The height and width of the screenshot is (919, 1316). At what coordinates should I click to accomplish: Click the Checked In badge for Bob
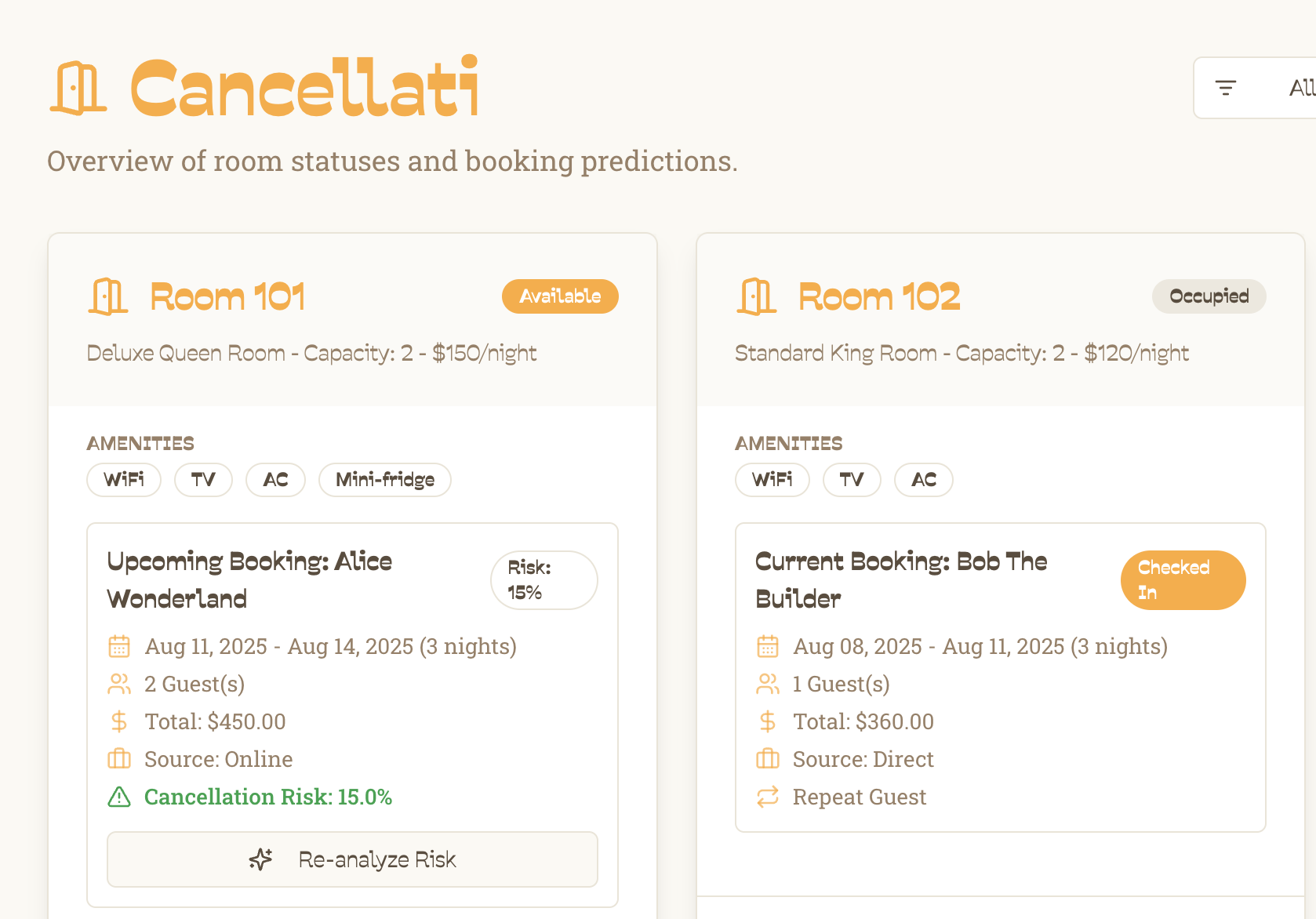[1183, 580]
